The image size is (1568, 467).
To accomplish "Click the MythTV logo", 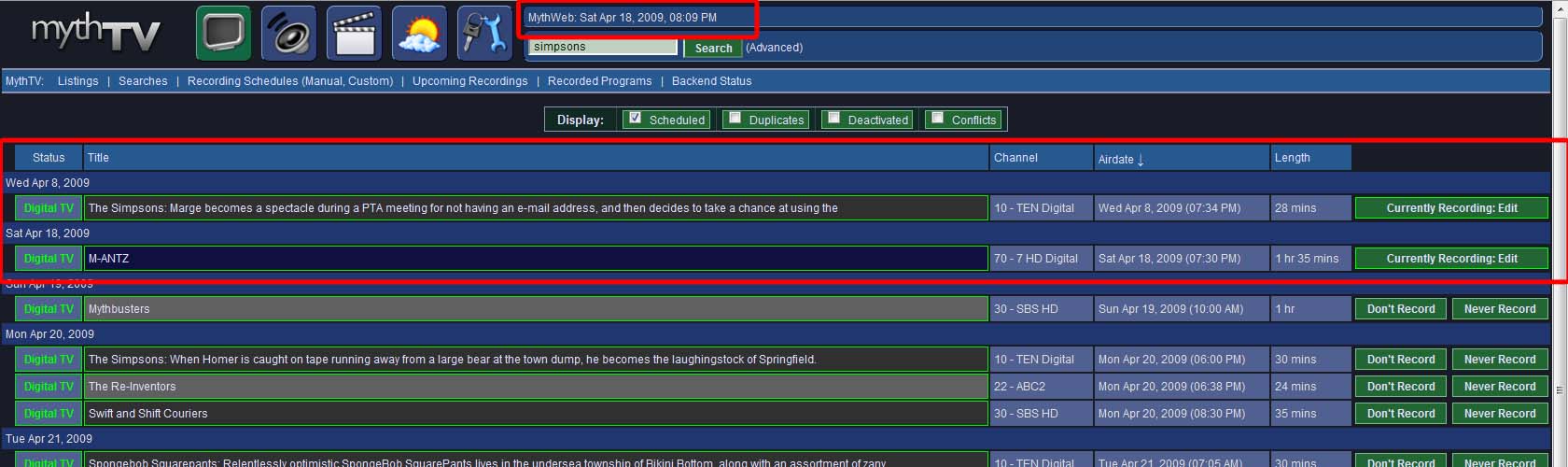I will coord(96,34).
